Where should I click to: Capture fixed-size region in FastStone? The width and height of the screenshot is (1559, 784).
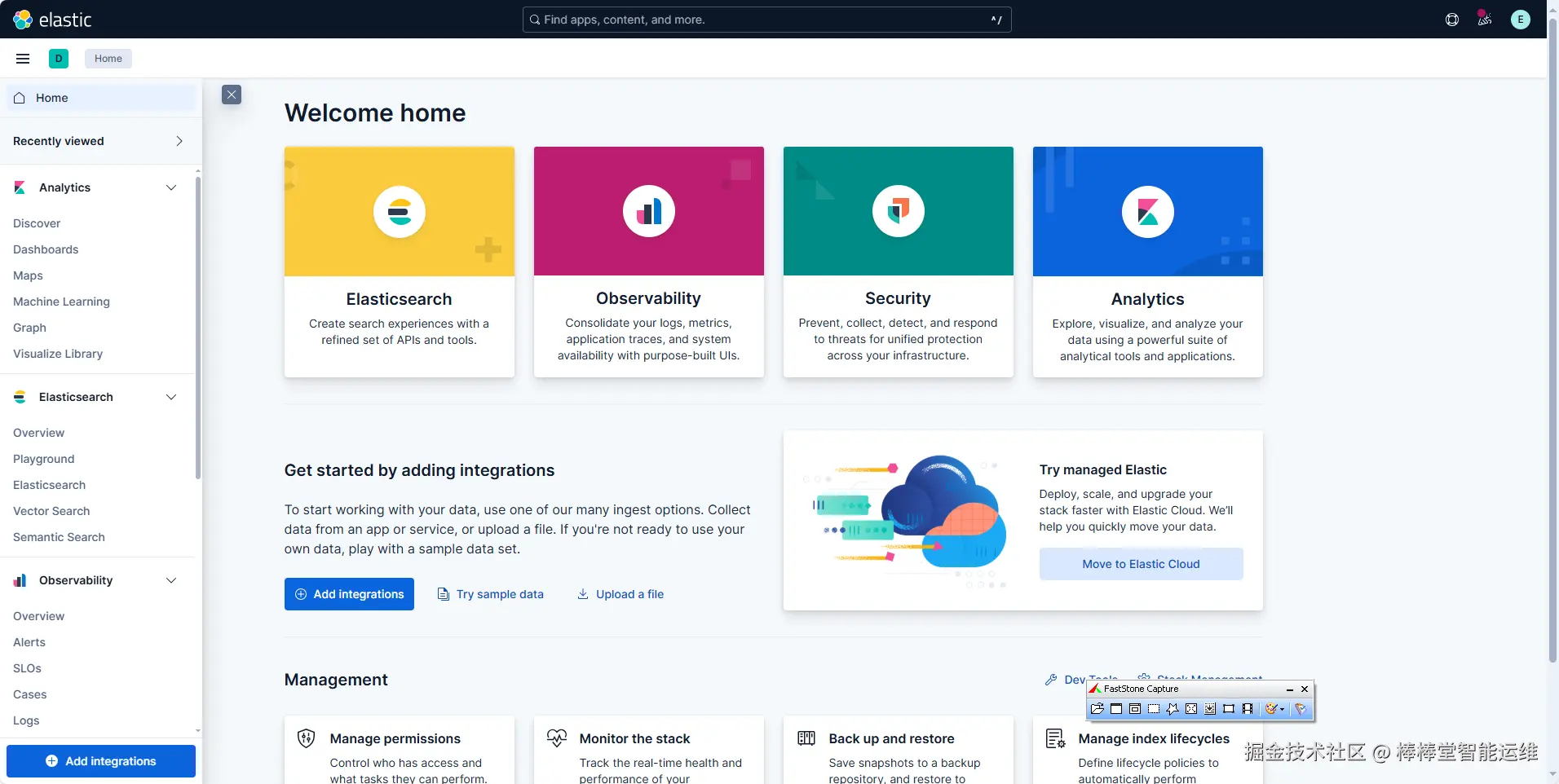click(x=1229, y=709)
